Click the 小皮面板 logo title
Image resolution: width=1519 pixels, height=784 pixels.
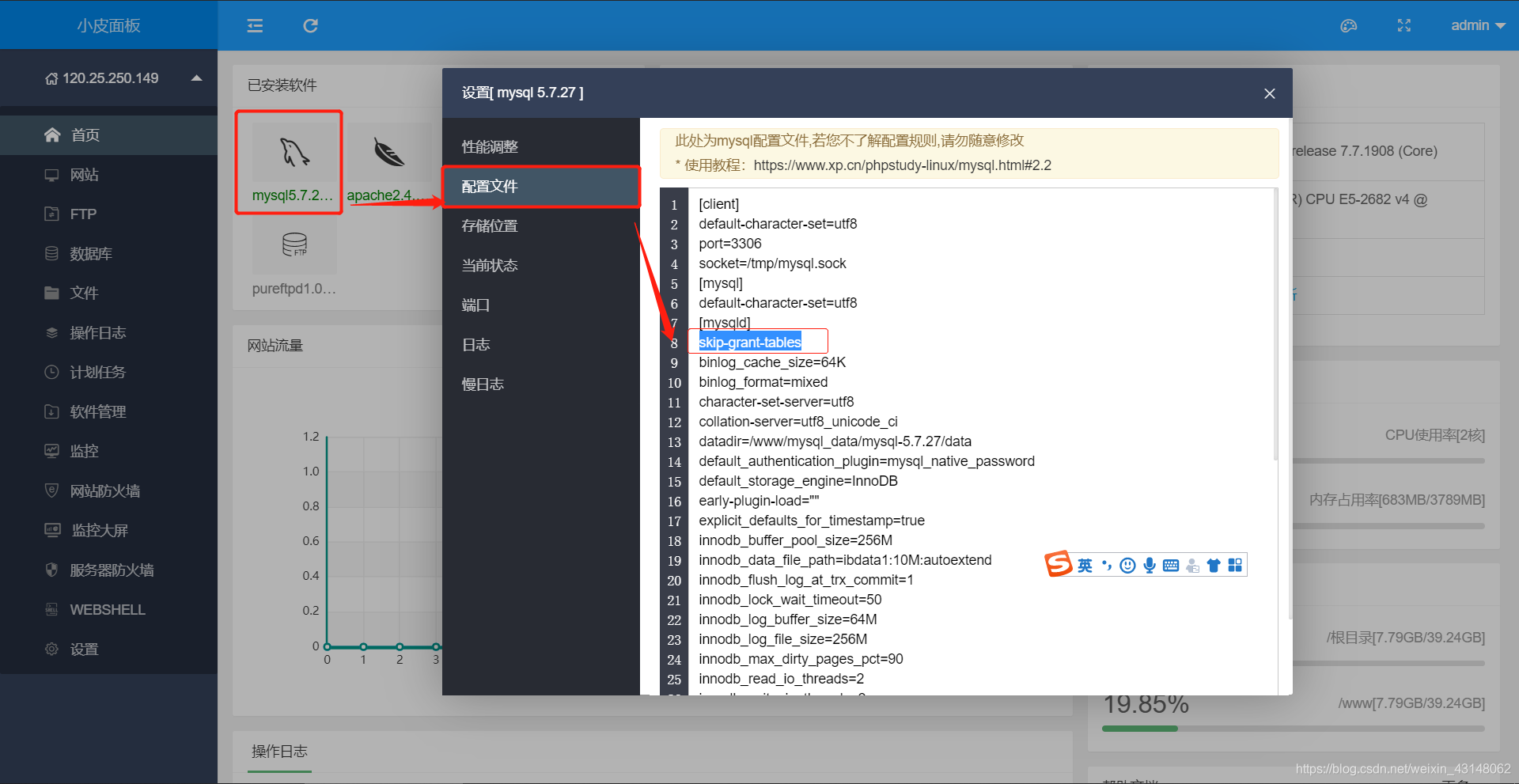[108, 25]
